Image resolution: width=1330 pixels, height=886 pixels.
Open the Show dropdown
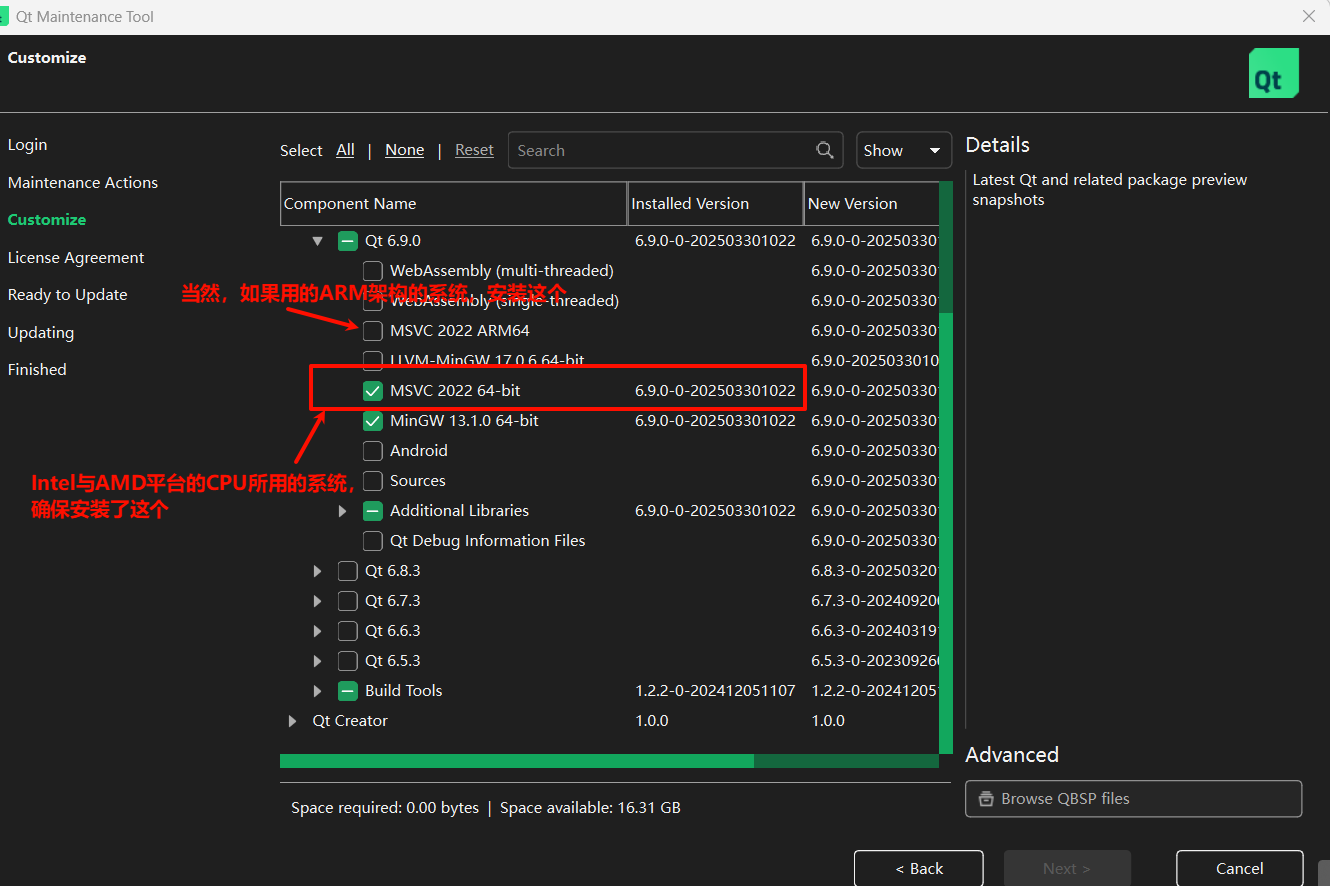point(904,150)
